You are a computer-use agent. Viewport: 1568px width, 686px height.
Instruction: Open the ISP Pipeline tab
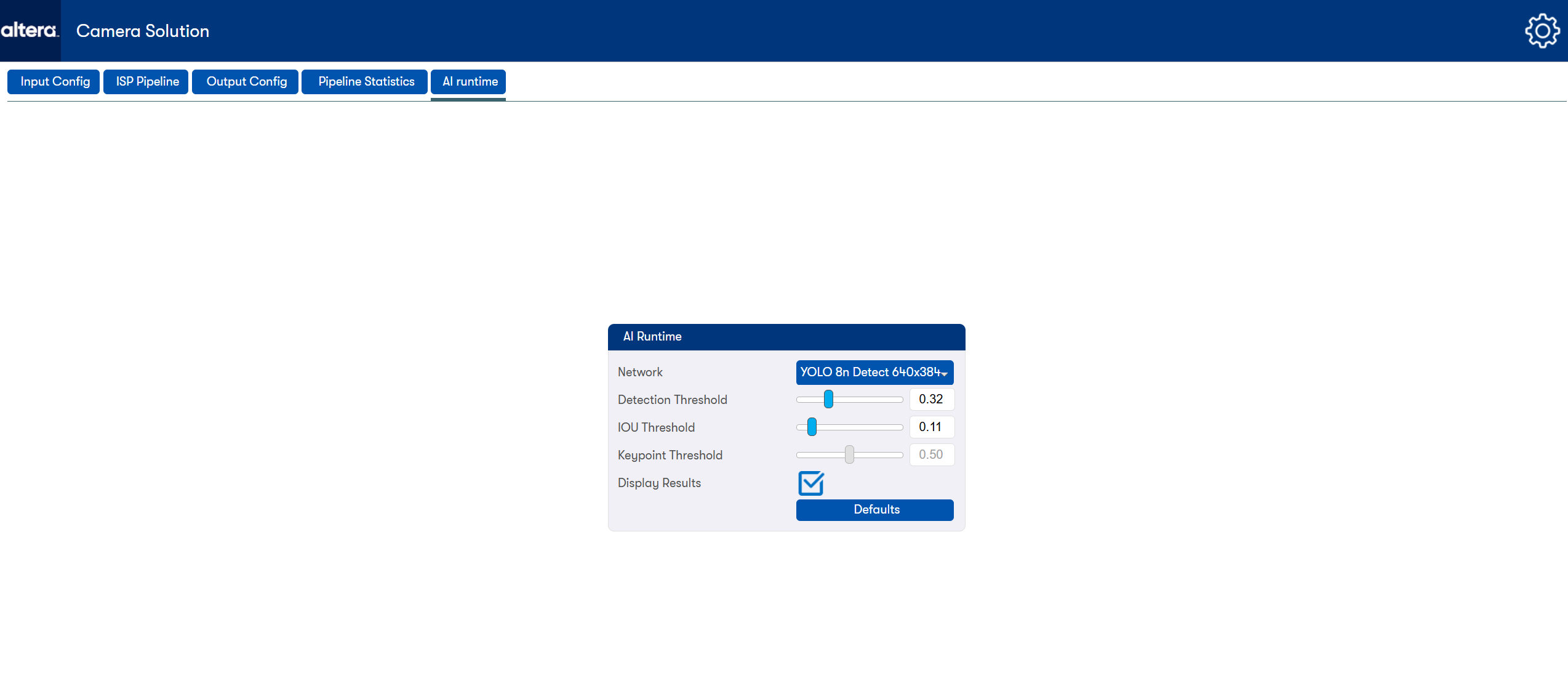coord(146,81)
